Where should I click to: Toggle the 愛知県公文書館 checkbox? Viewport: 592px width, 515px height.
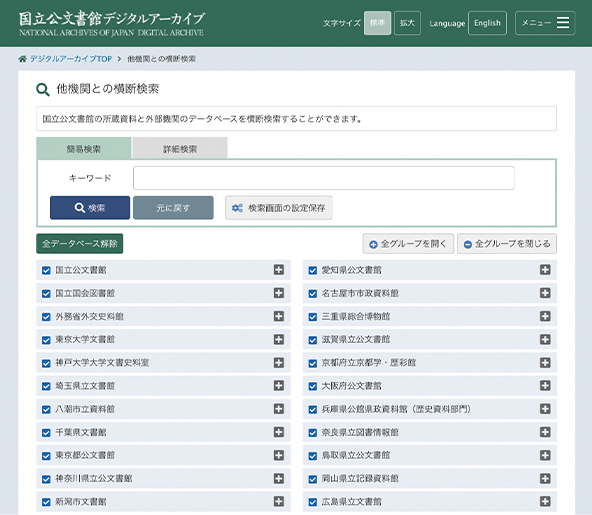click(313, 270)
